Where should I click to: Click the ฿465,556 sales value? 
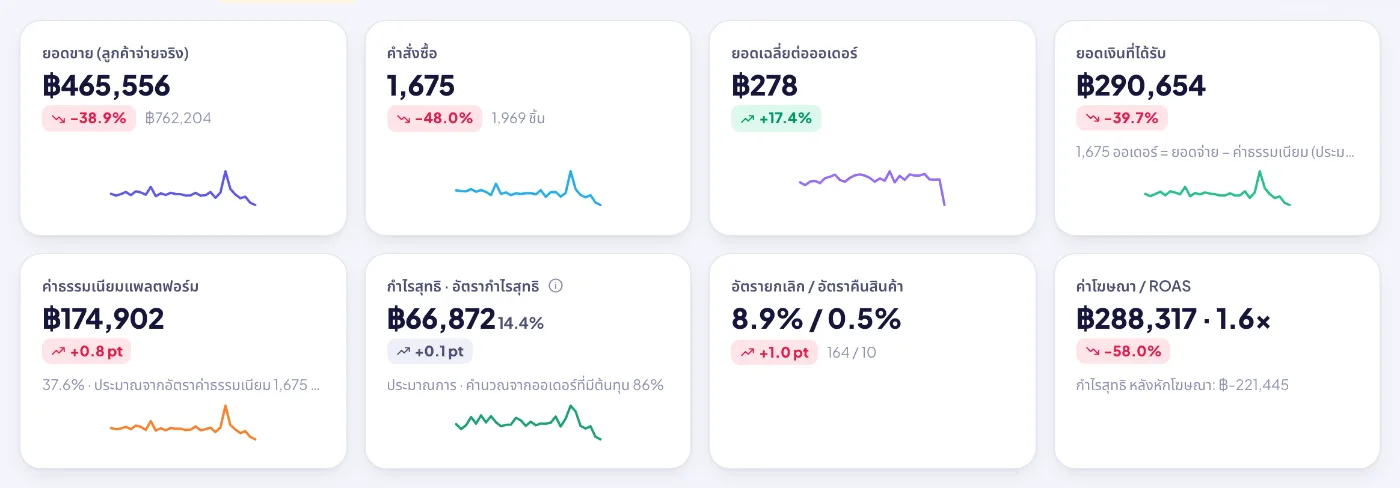(x=107, y=85)
